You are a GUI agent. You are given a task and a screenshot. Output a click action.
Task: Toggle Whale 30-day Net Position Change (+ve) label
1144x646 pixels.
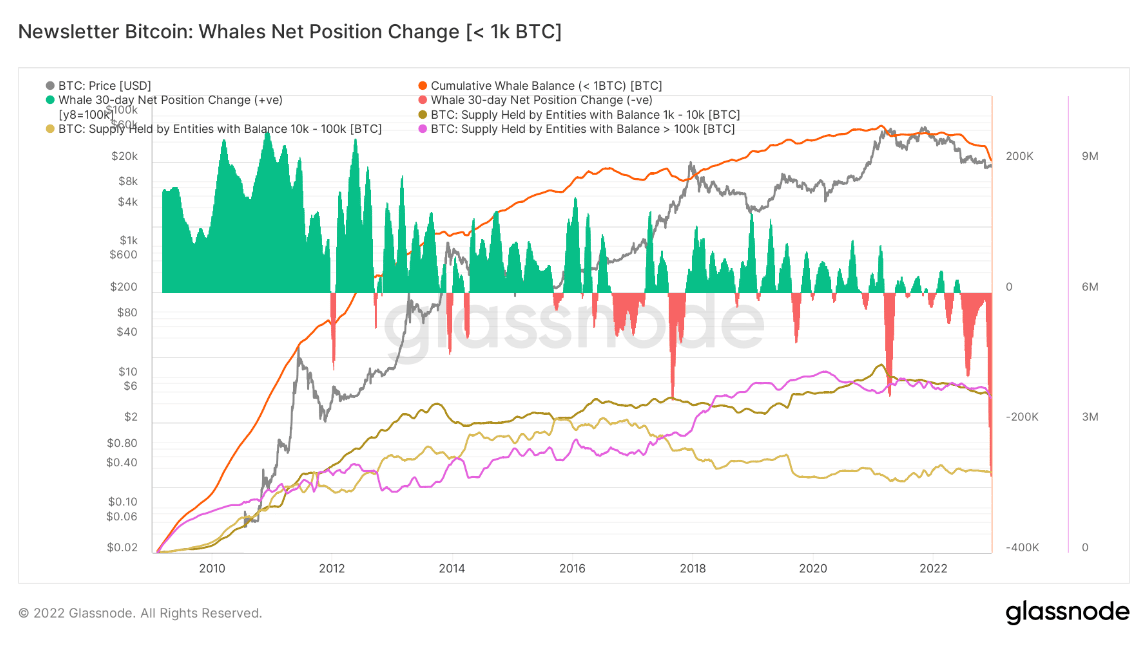point(170,100)
